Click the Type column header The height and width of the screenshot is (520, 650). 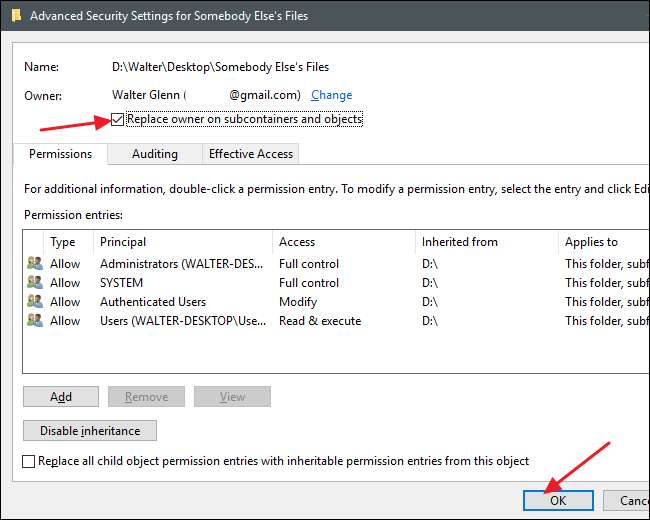coord(66,241)
